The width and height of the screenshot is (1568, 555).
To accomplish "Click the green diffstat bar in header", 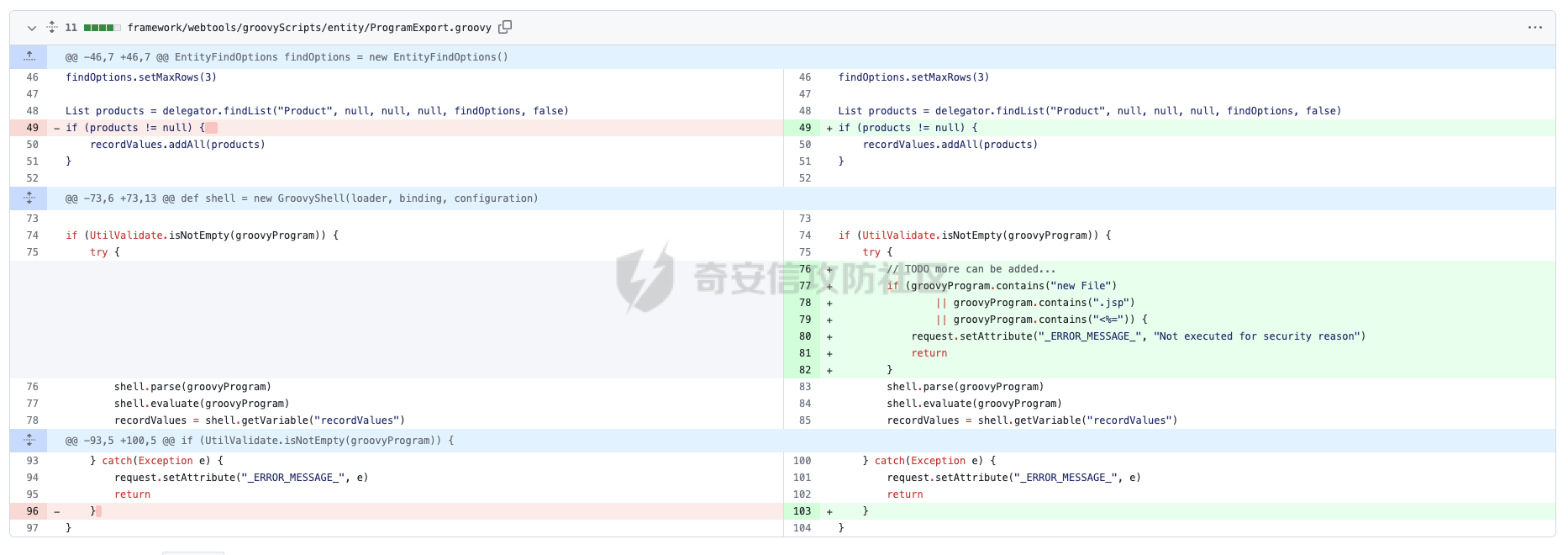I will point(102,28).
